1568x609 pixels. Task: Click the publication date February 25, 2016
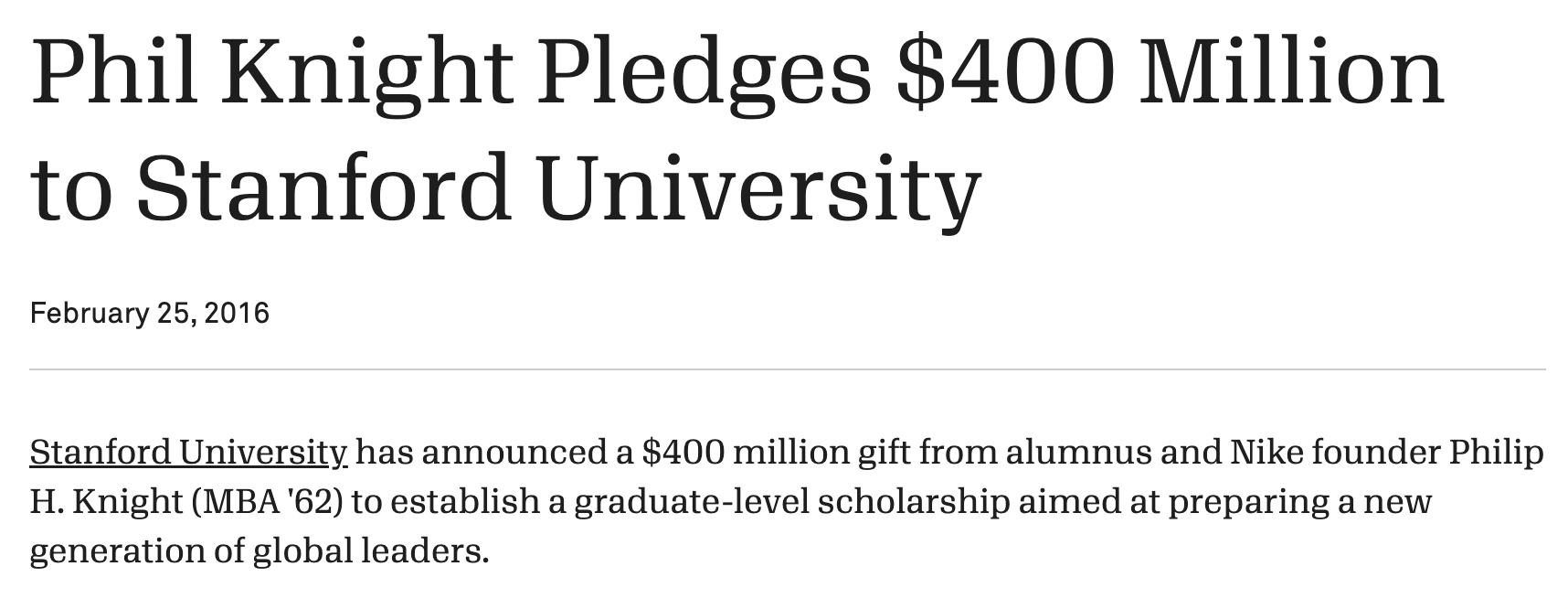point(150,314)
